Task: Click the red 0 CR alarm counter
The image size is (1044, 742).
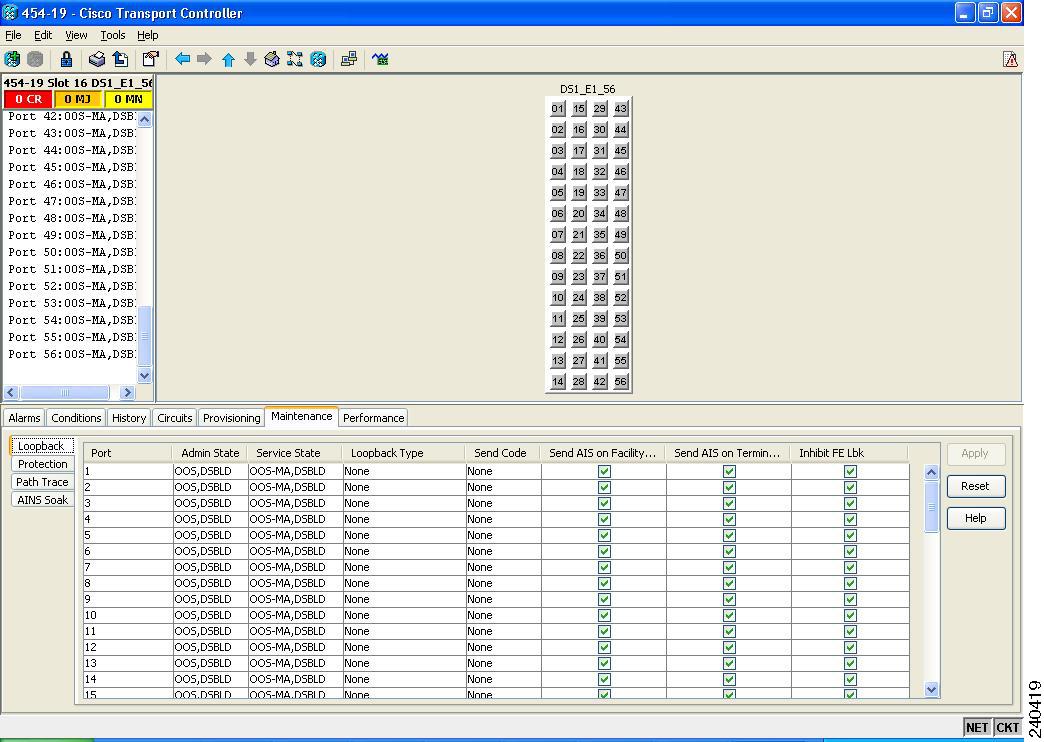Action: coord(28,99)
